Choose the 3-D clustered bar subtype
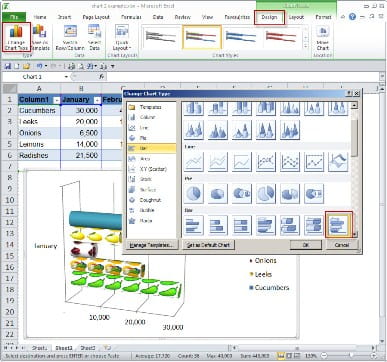This screenshot has height=362, width=387. 266,225
